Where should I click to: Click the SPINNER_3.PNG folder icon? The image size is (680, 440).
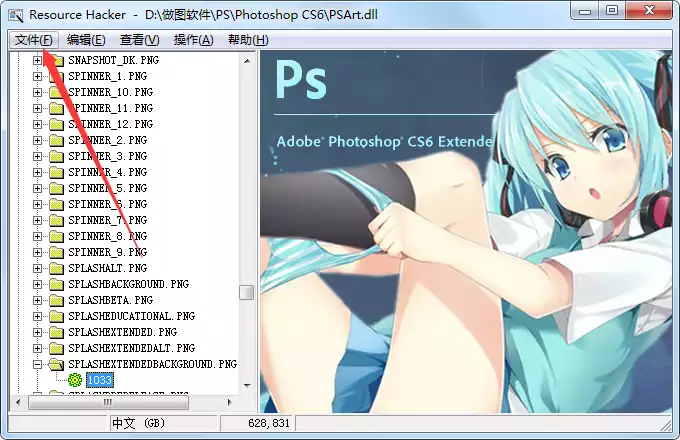tap(56, 157)
